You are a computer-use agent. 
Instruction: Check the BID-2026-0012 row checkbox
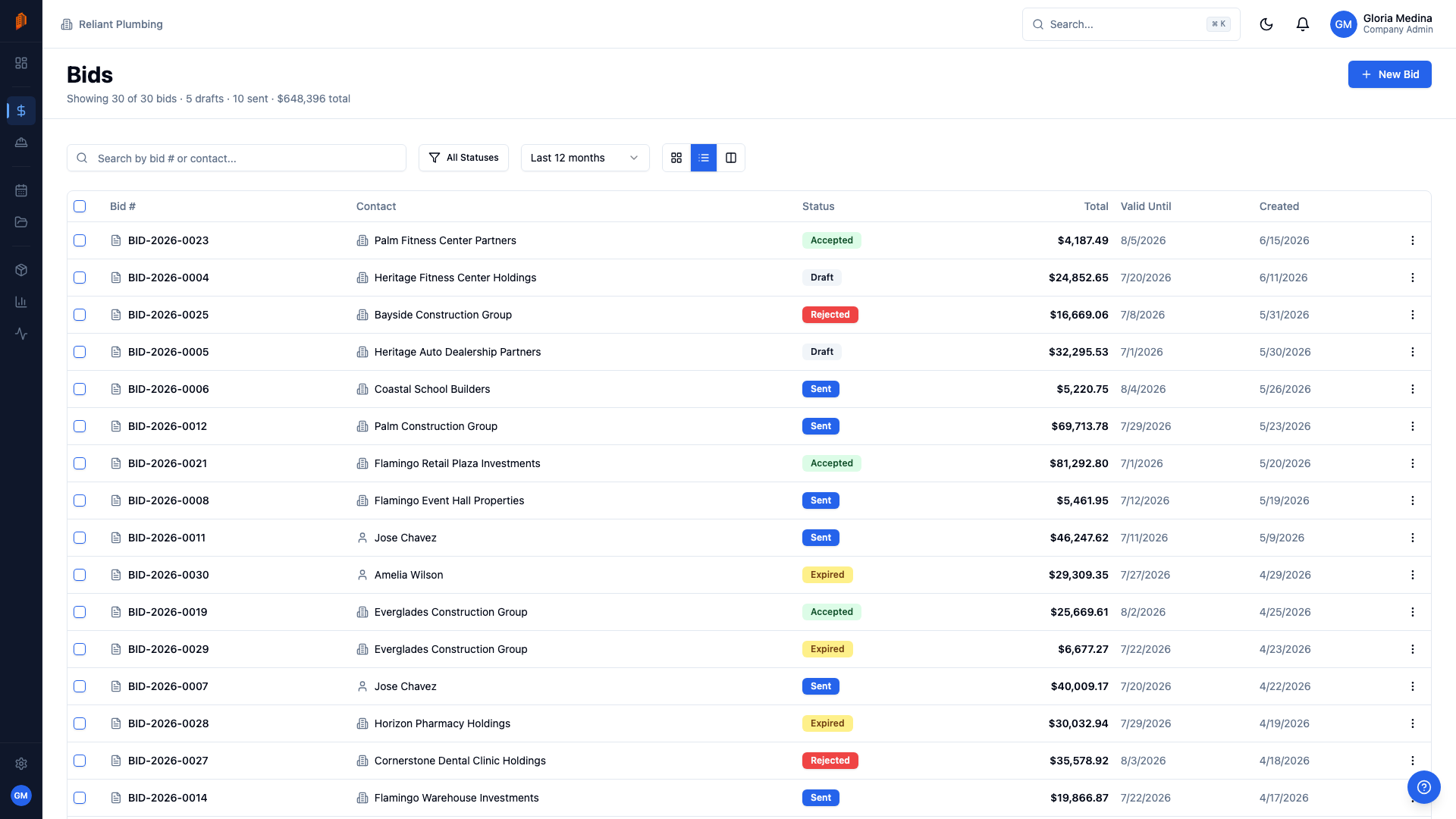coord(80,426)
